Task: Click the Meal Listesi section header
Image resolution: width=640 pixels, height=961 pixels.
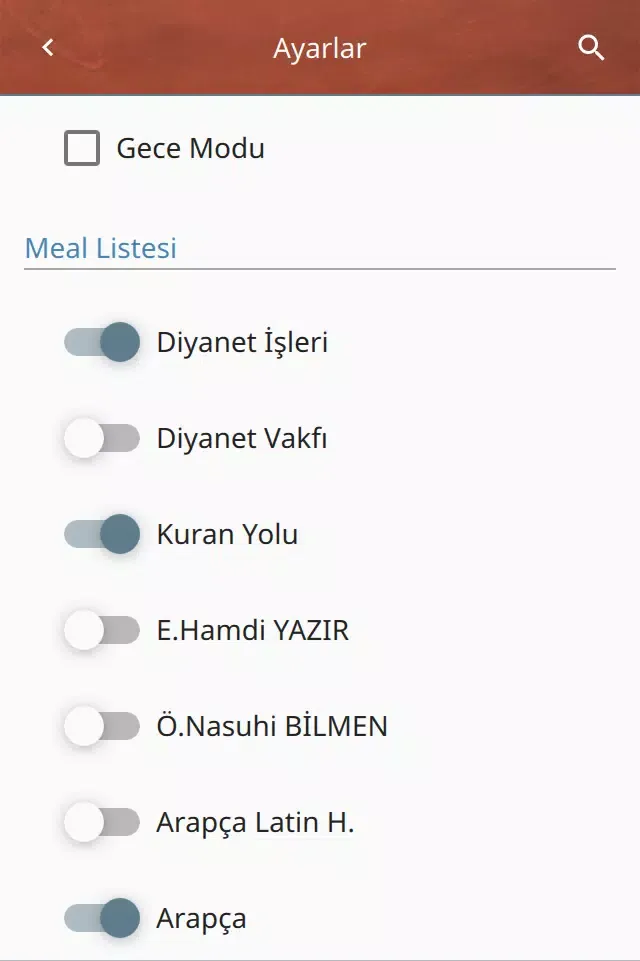Action: coord(101,247)
